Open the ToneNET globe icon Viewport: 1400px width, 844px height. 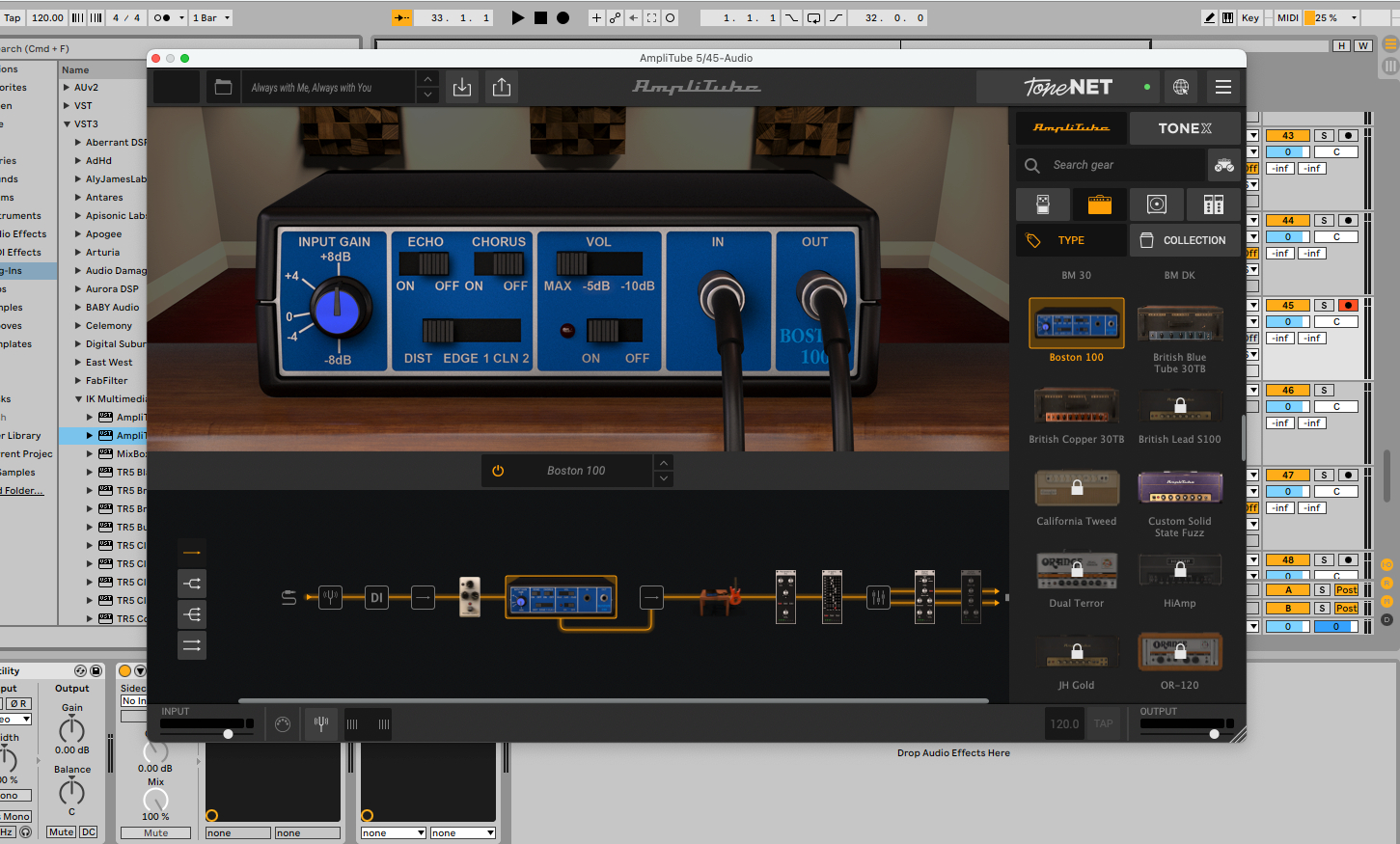pos(1181,87)
